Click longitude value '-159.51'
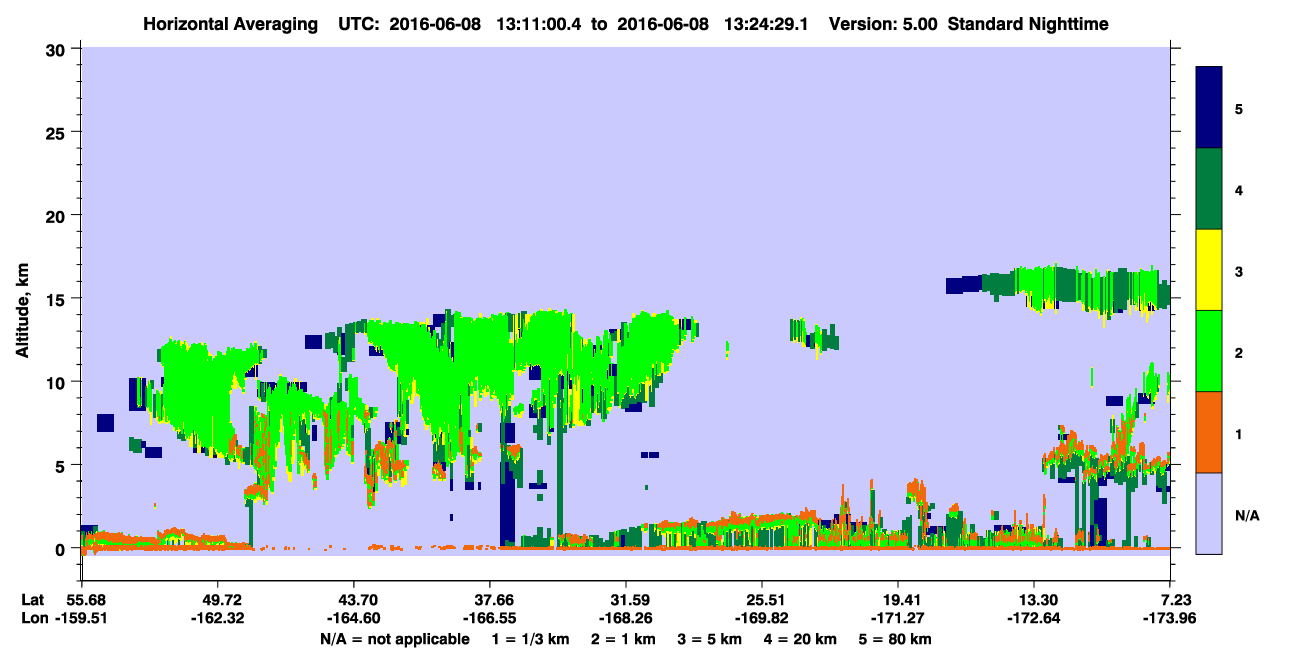The width and height of the screenshot is (1300, 667). (81, 618)
